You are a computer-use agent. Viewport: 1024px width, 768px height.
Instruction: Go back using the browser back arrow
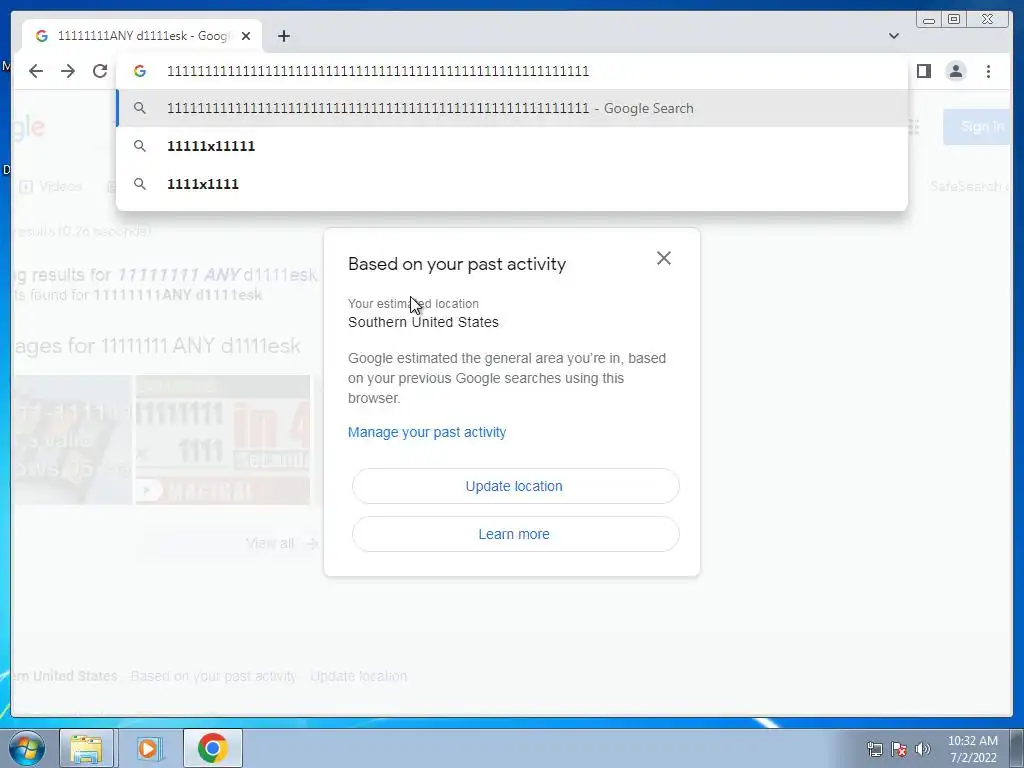36,71
